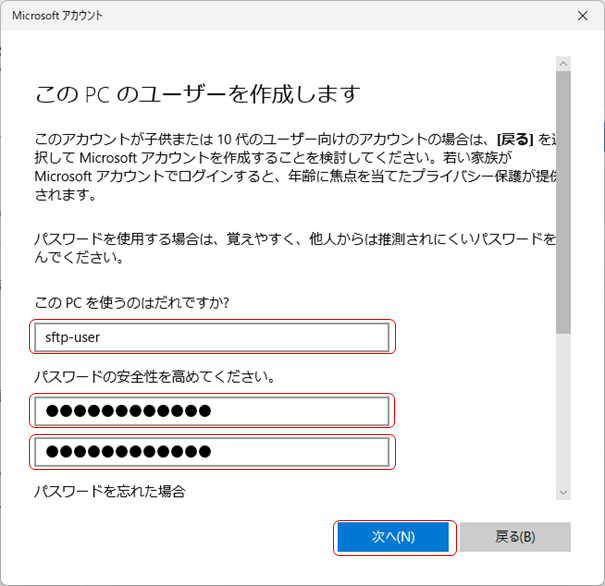
Task: Close the Microsoft アカウント dialog
Action: coord(582,16)
